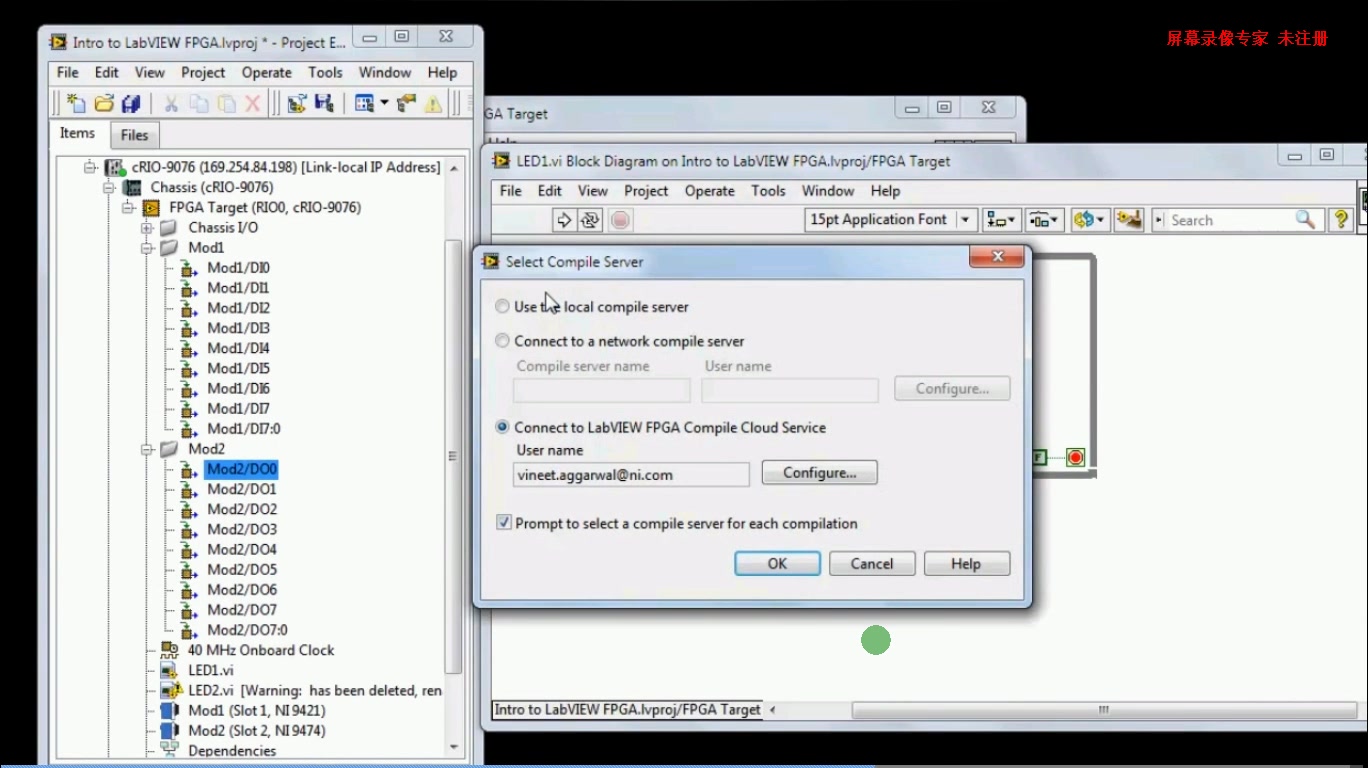Image resolution: width=1368 pixels, height=768 pixels.
Task: Click the red stop terminal on block diagram
Action: click(x=1075, y=457)
